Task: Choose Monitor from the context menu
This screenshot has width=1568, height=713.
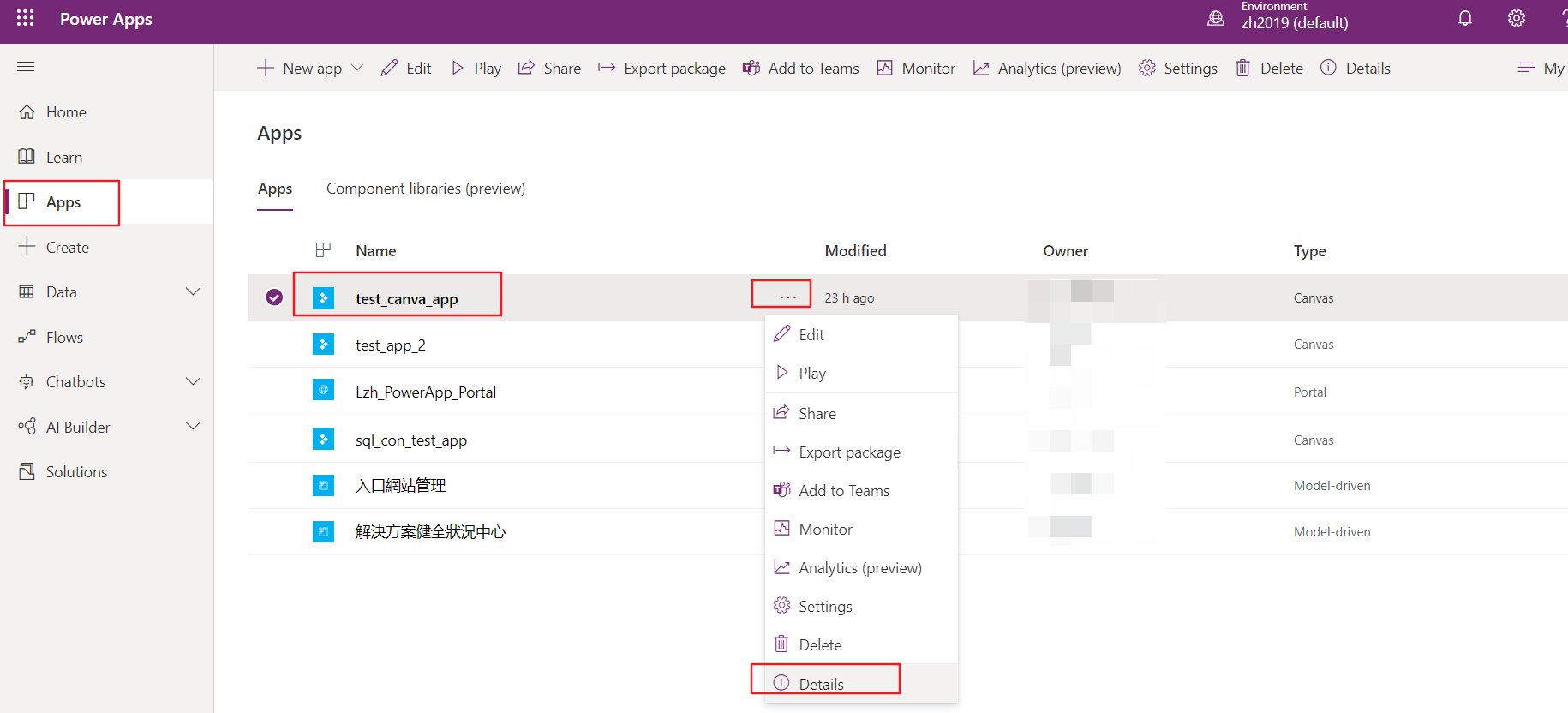Action: click(861, 530)
